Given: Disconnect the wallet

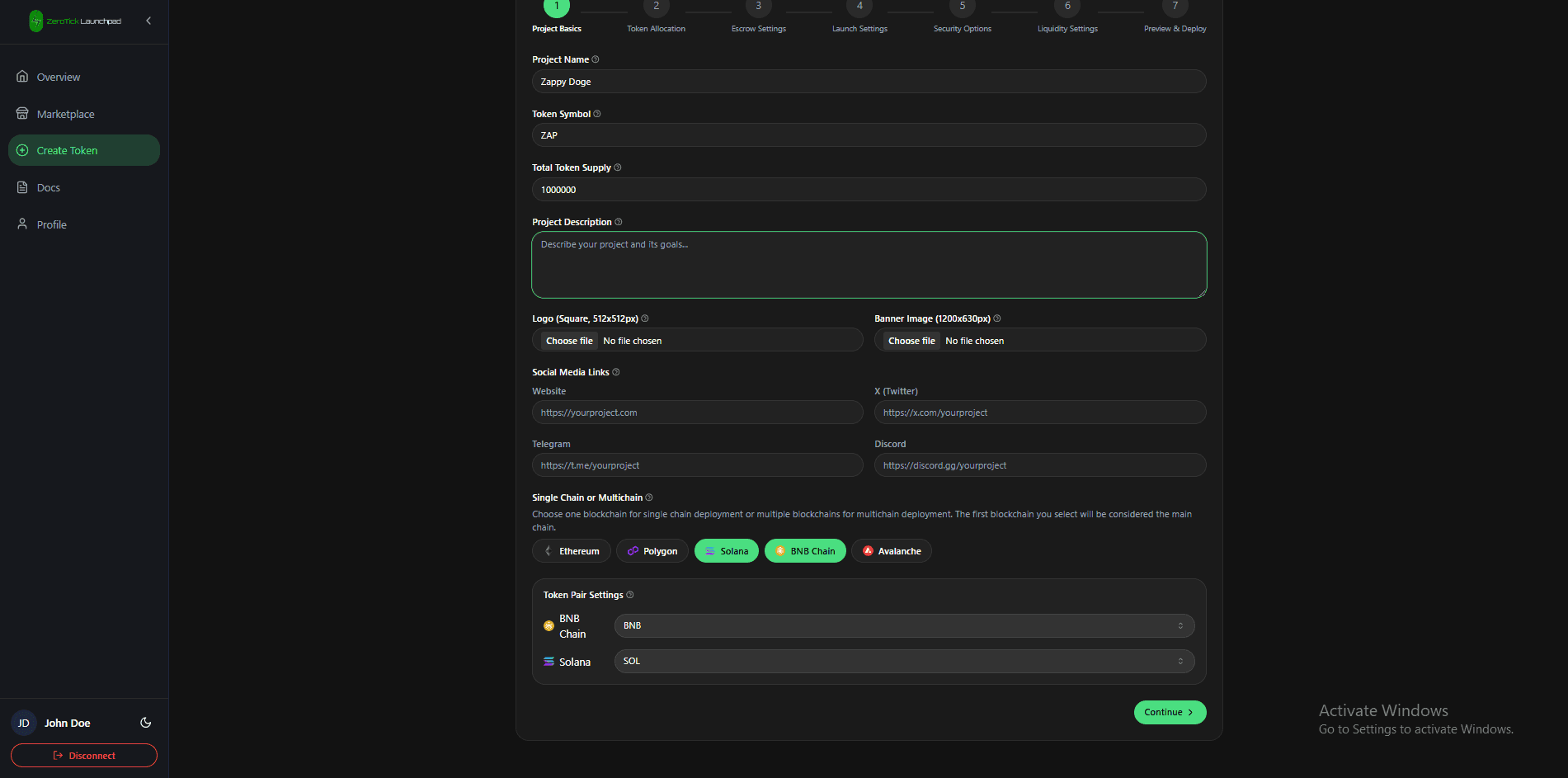Looking at the screenshot, I should click(x=84, y=756).
